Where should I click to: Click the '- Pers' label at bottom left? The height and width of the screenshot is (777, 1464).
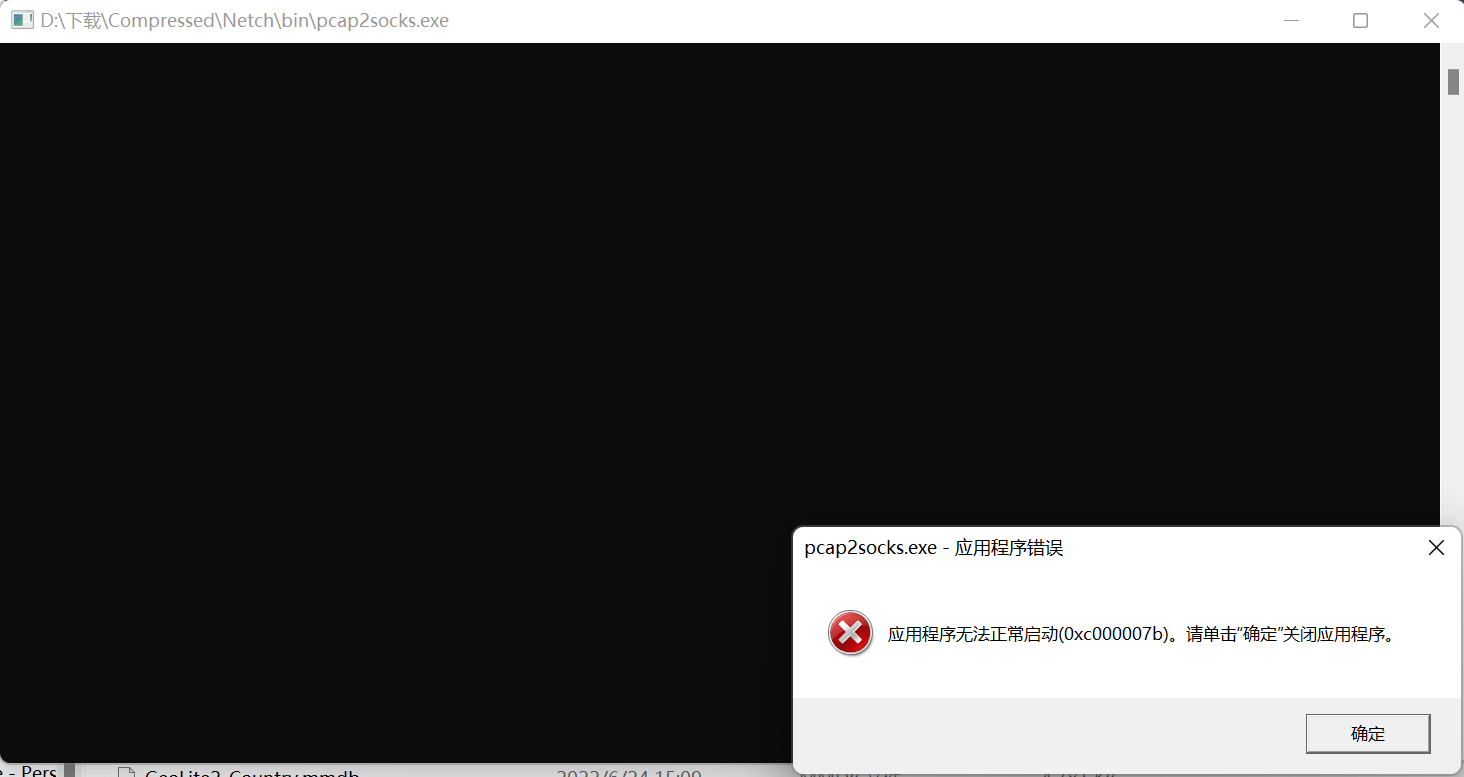pyautogui.click(x=31, y=770)
